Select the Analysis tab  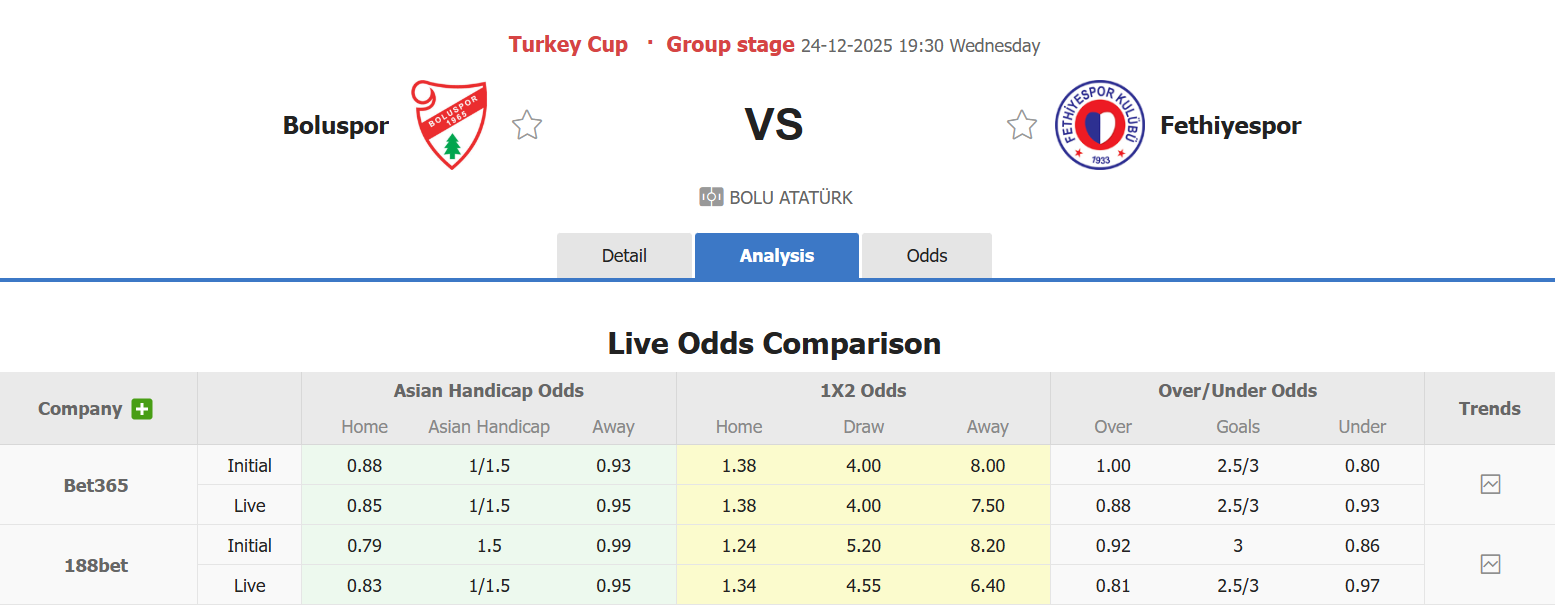[x=776, y=255]
